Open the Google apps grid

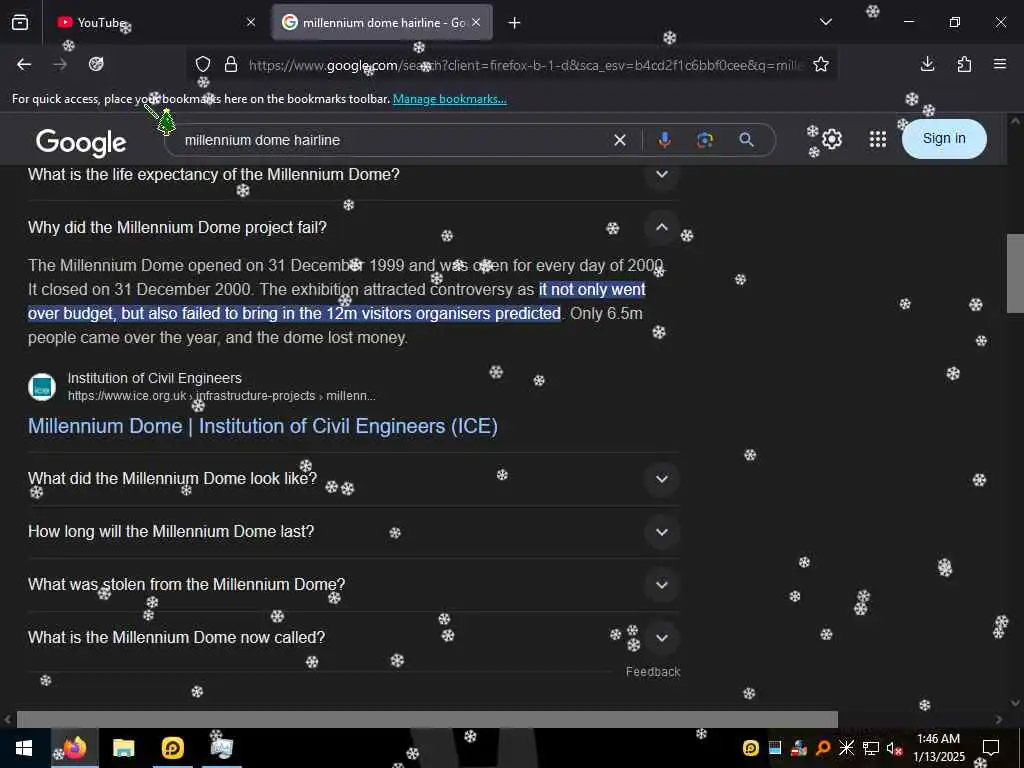click(878, 139)
